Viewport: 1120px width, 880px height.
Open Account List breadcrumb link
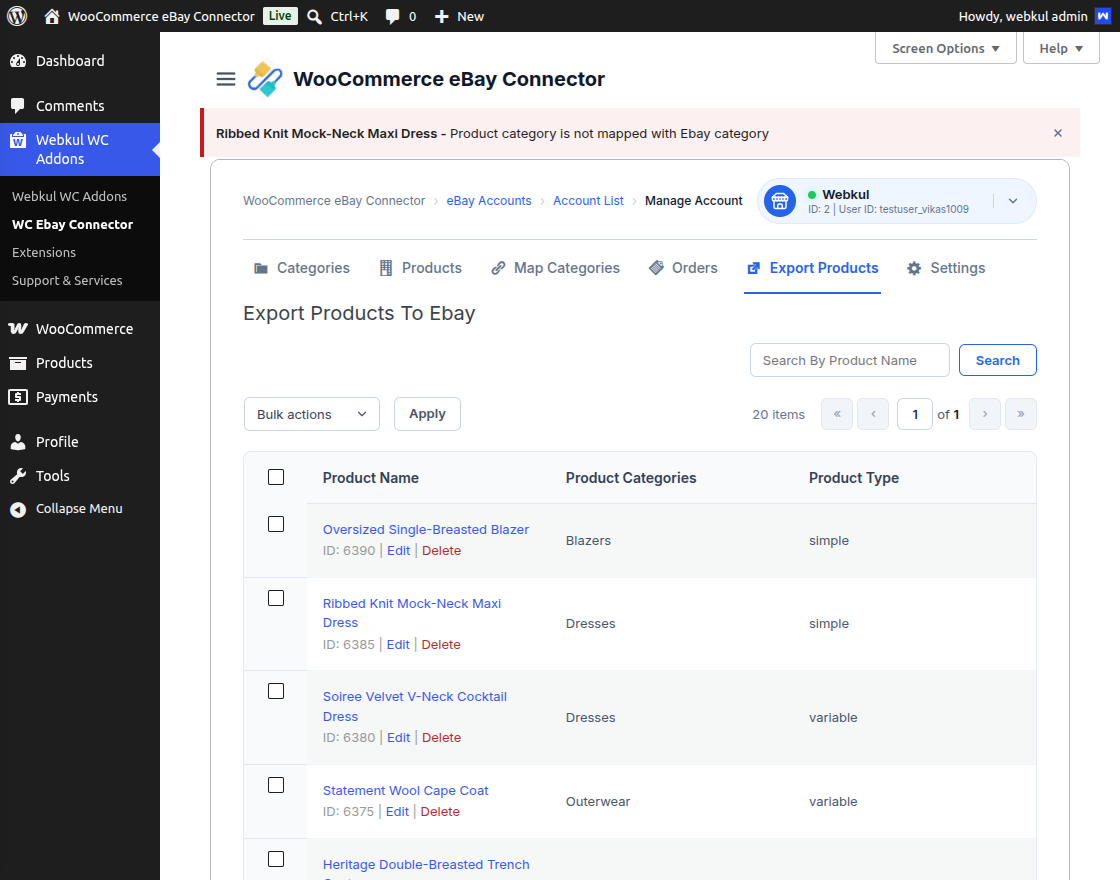click(x=588, y=201)
